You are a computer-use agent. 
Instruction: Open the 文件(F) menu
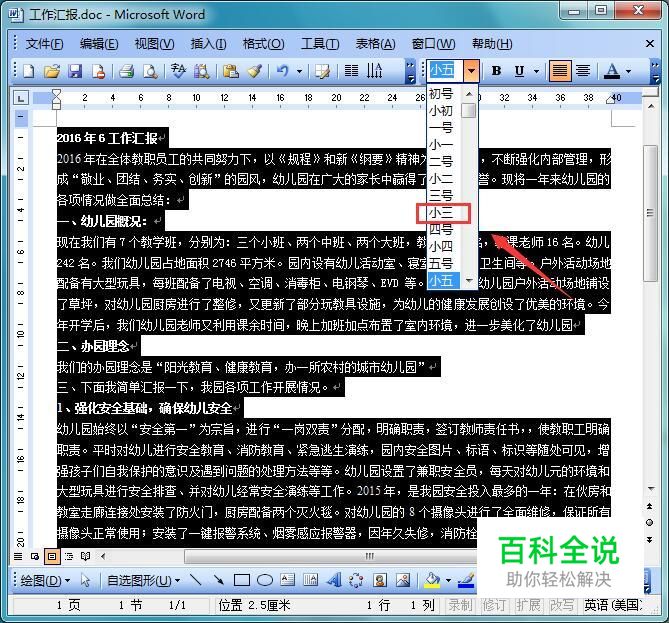tap(44, 44)
